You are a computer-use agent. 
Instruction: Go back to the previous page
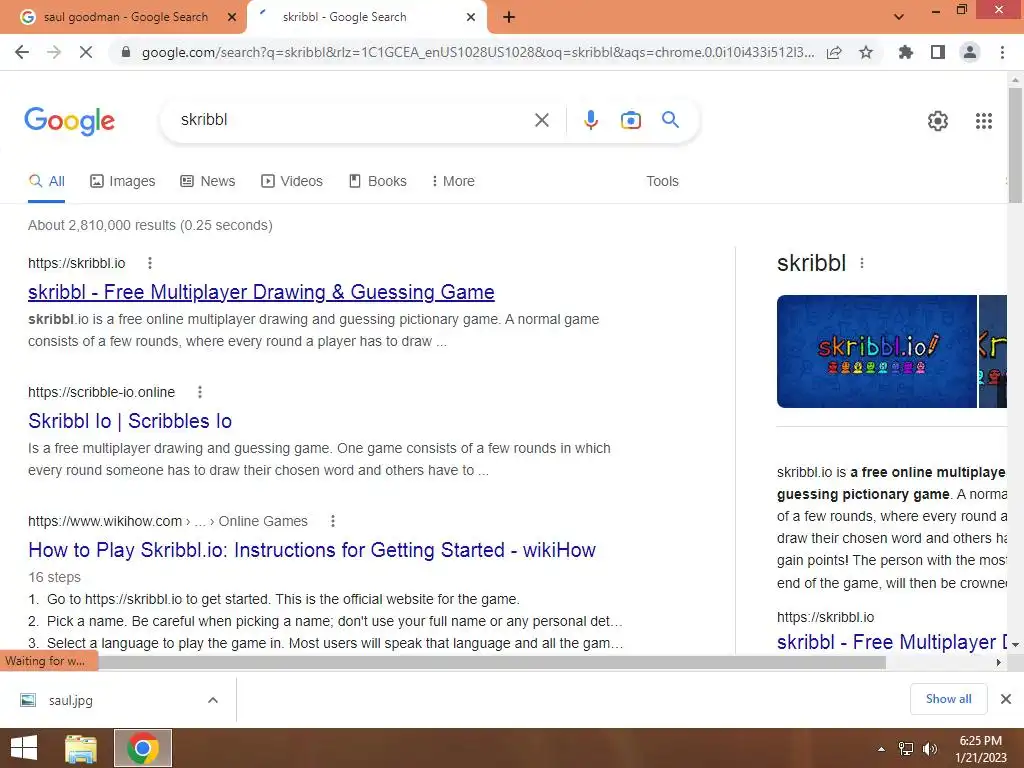(22, 52)
